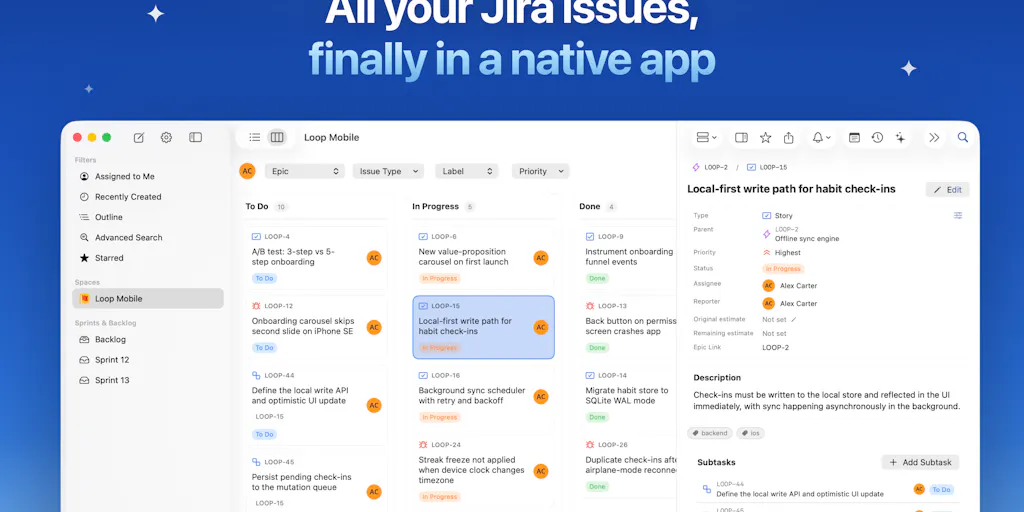Click the backend label tag
This screenshot has width=1024, height=512.
[710, 433]
